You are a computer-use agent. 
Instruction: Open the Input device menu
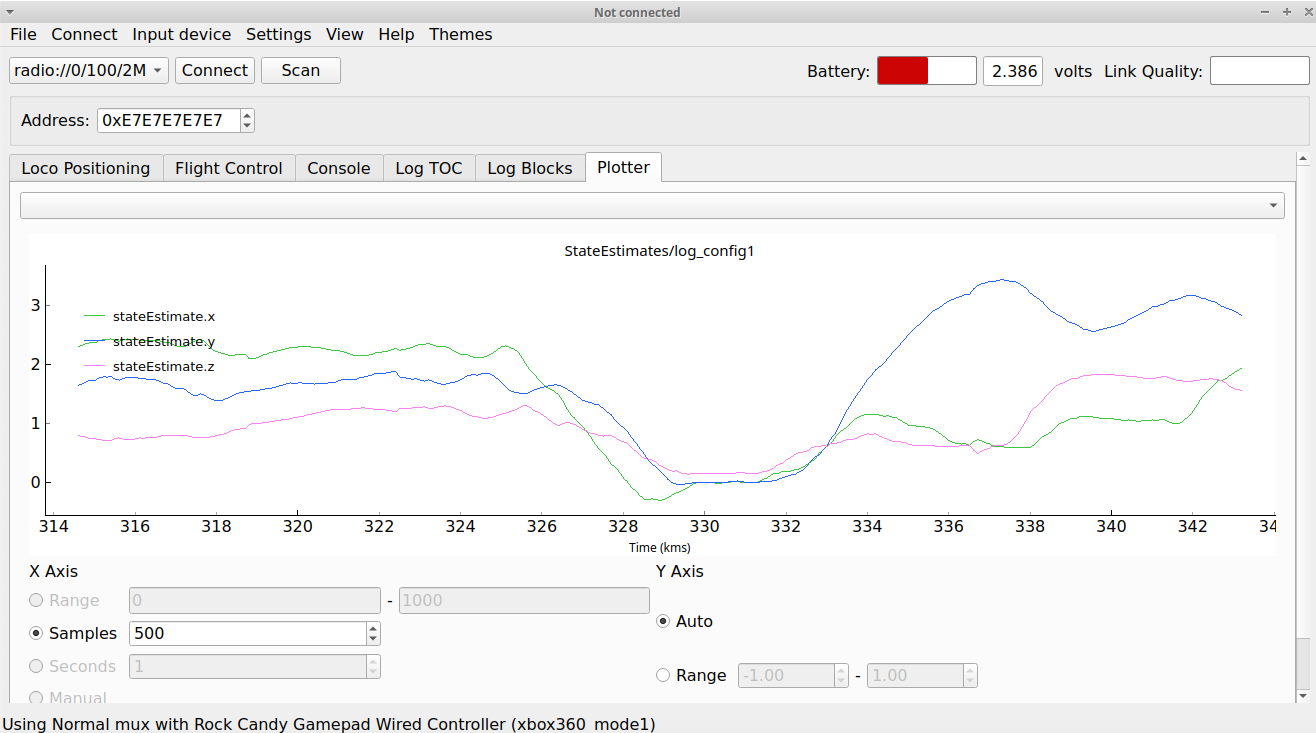[181, 34]
